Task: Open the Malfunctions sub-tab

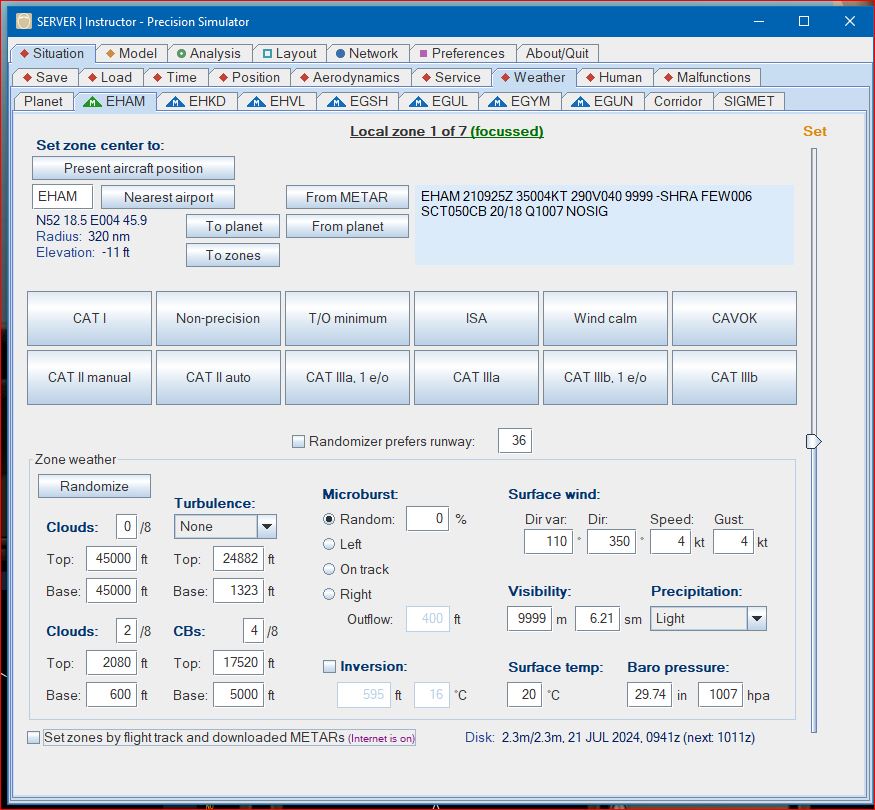Action: pos(707,77)
